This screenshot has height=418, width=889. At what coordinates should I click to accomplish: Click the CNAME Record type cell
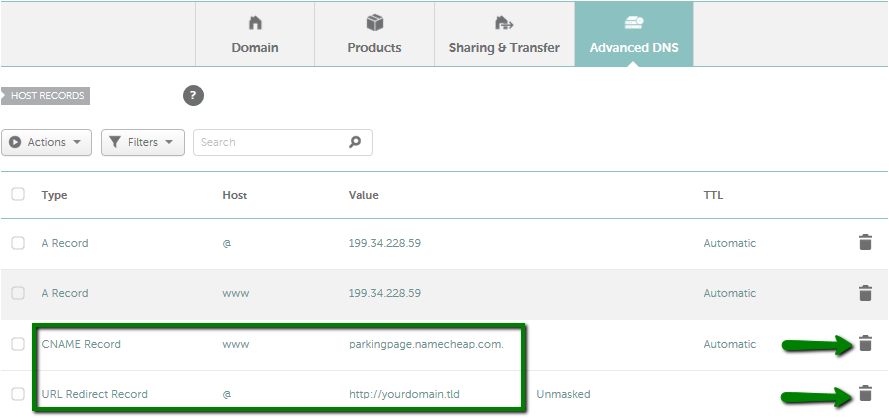[81, 344]
